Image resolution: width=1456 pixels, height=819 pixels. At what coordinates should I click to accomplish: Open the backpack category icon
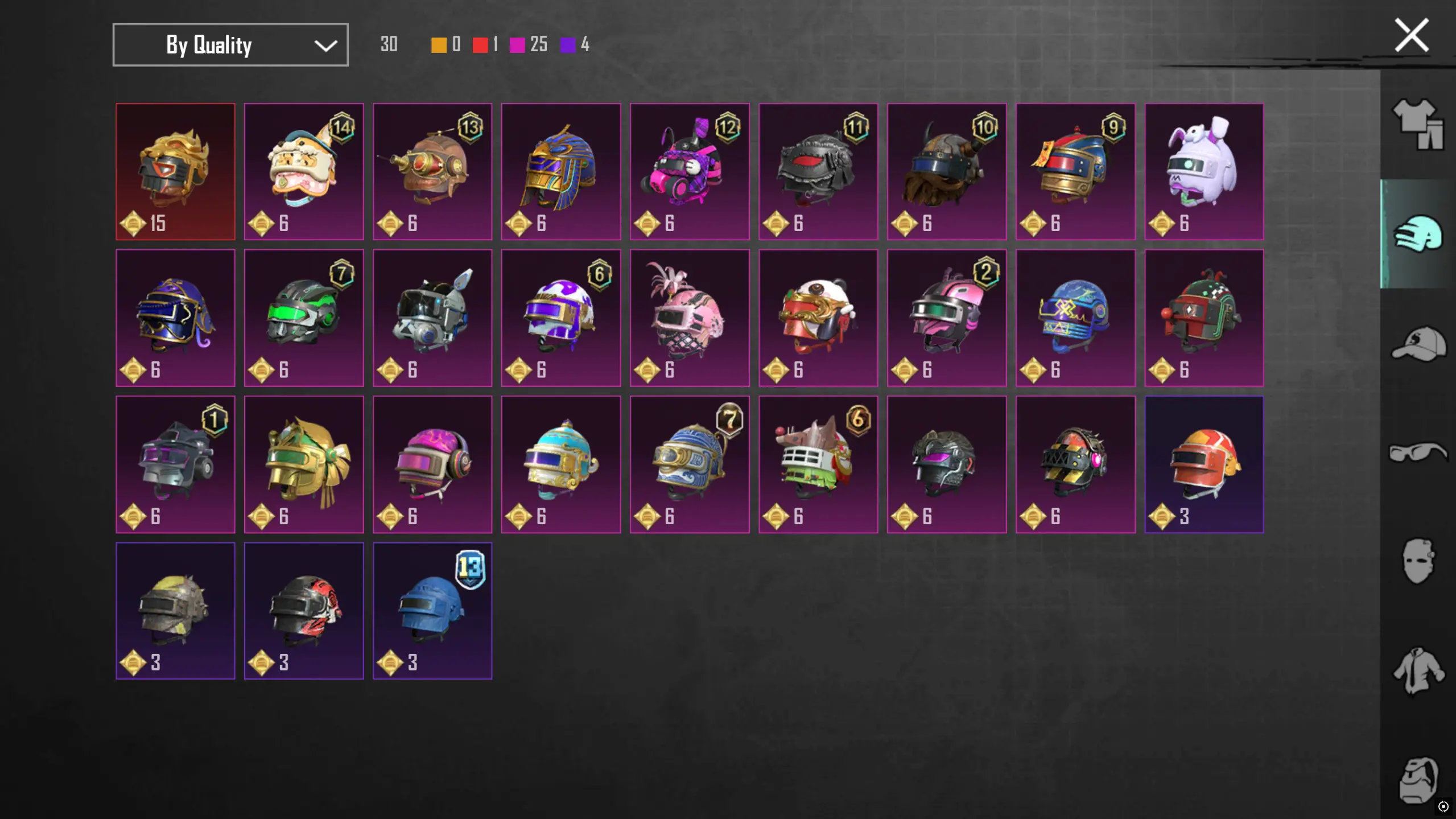1418,780
